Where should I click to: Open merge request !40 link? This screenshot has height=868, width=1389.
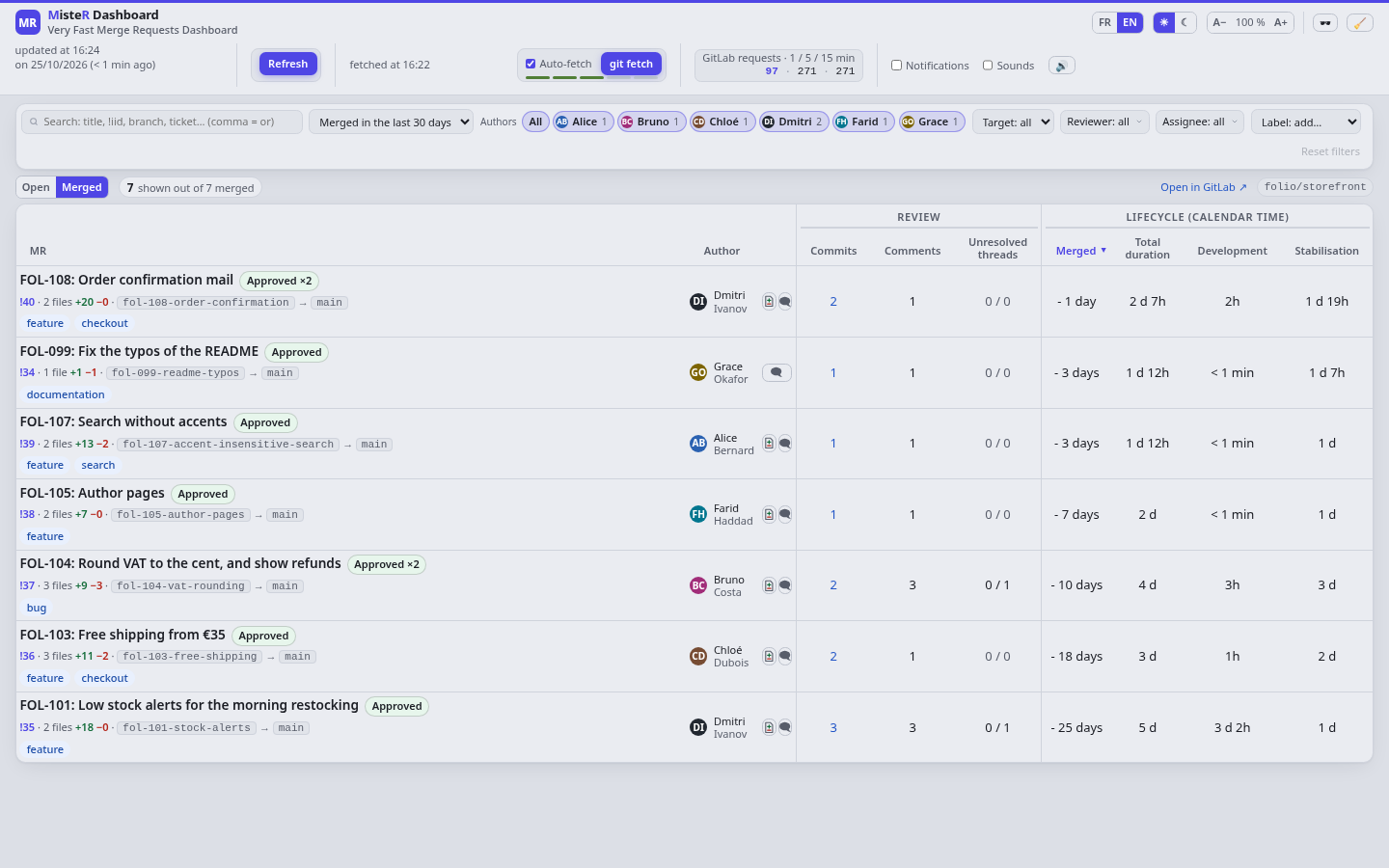point(27,302)
